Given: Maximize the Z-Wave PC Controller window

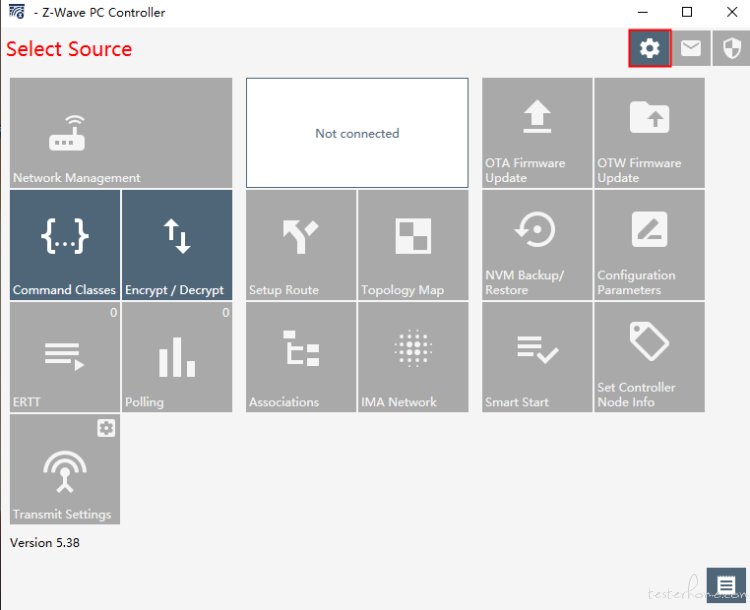Looking at the screenshot, I should [x=687, y=12].
